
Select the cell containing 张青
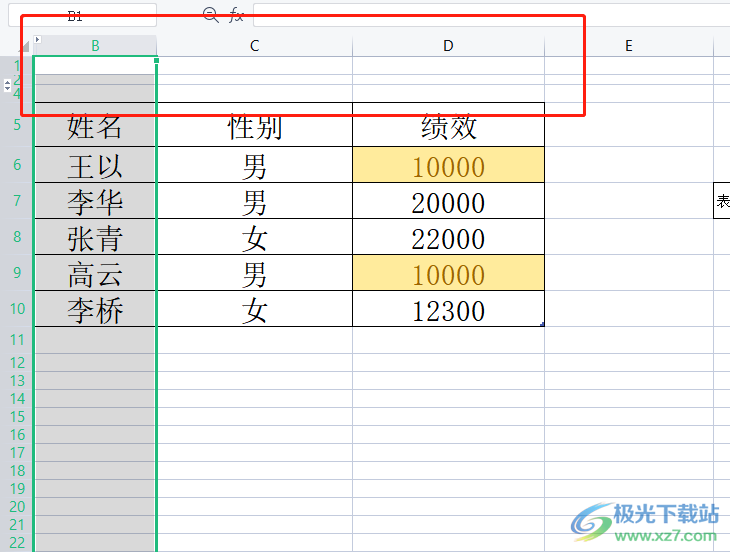[95, 236]
